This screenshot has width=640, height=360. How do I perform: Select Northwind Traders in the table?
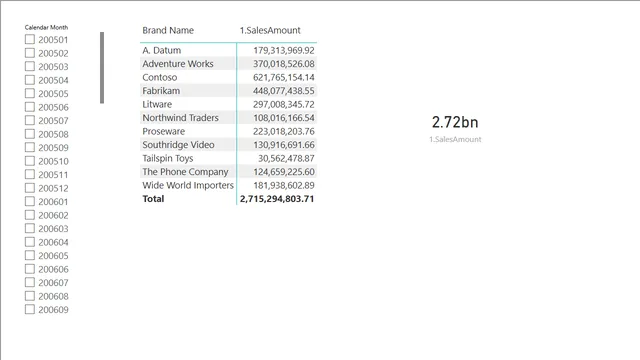[180, 118]
